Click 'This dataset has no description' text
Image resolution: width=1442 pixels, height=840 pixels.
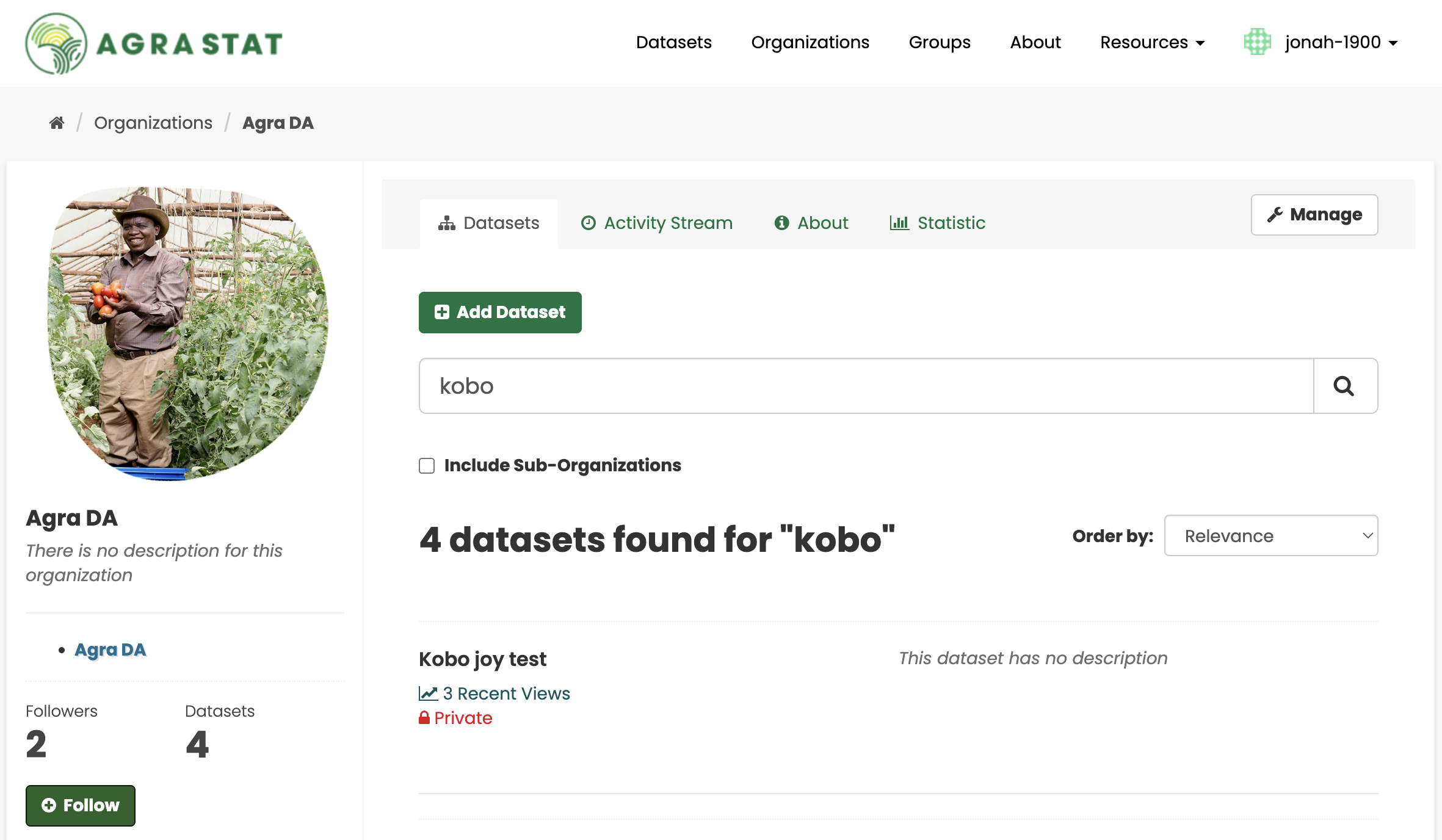(x=1033, y=658)
